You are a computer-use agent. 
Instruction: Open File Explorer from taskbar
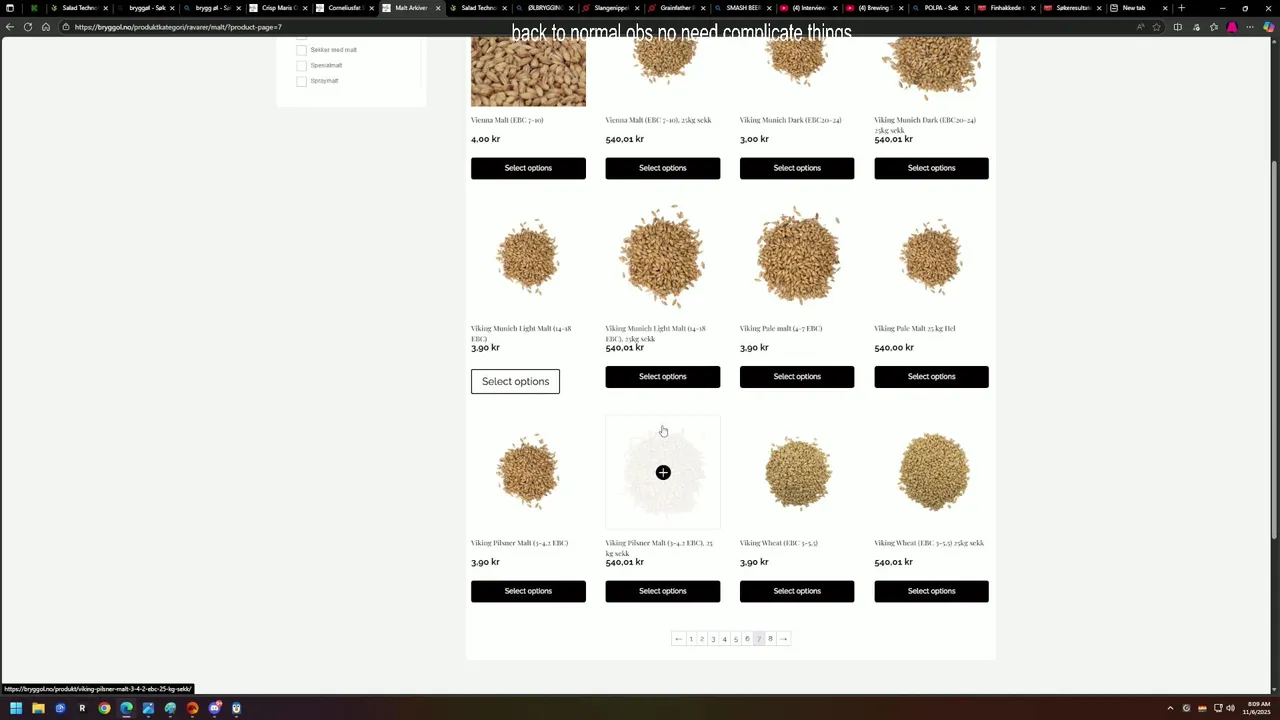38,708
